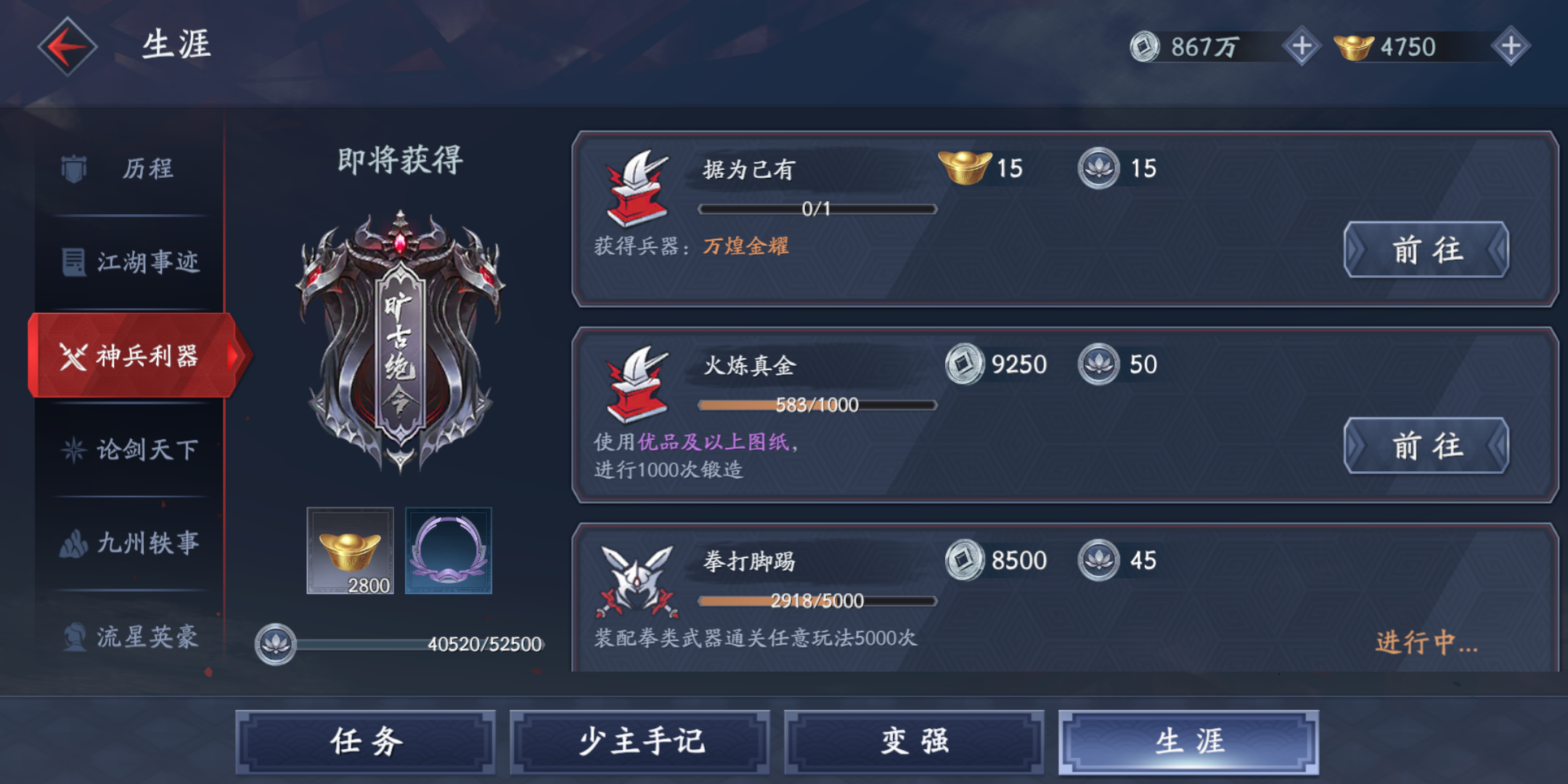This screenshot has width=1568, height=784.
Task: Tap the 旷古绝令 badge emblem
Action: 399,341
